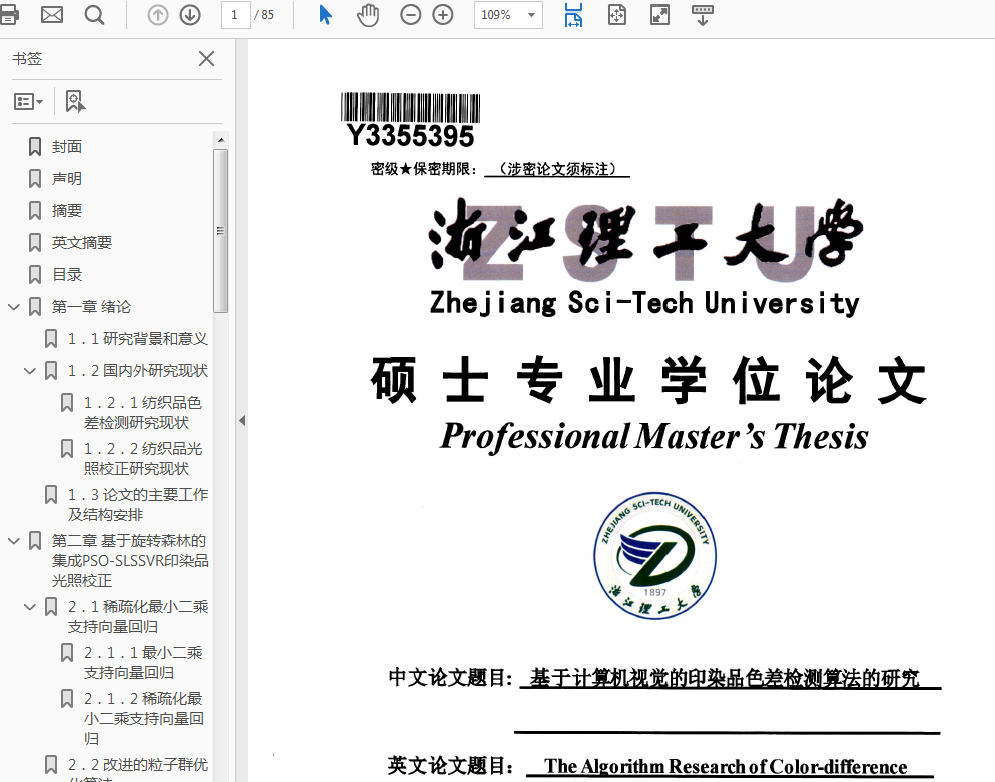995x782 pixels.
Task: Click the print icon in toolbar
Action: [8, 14]
